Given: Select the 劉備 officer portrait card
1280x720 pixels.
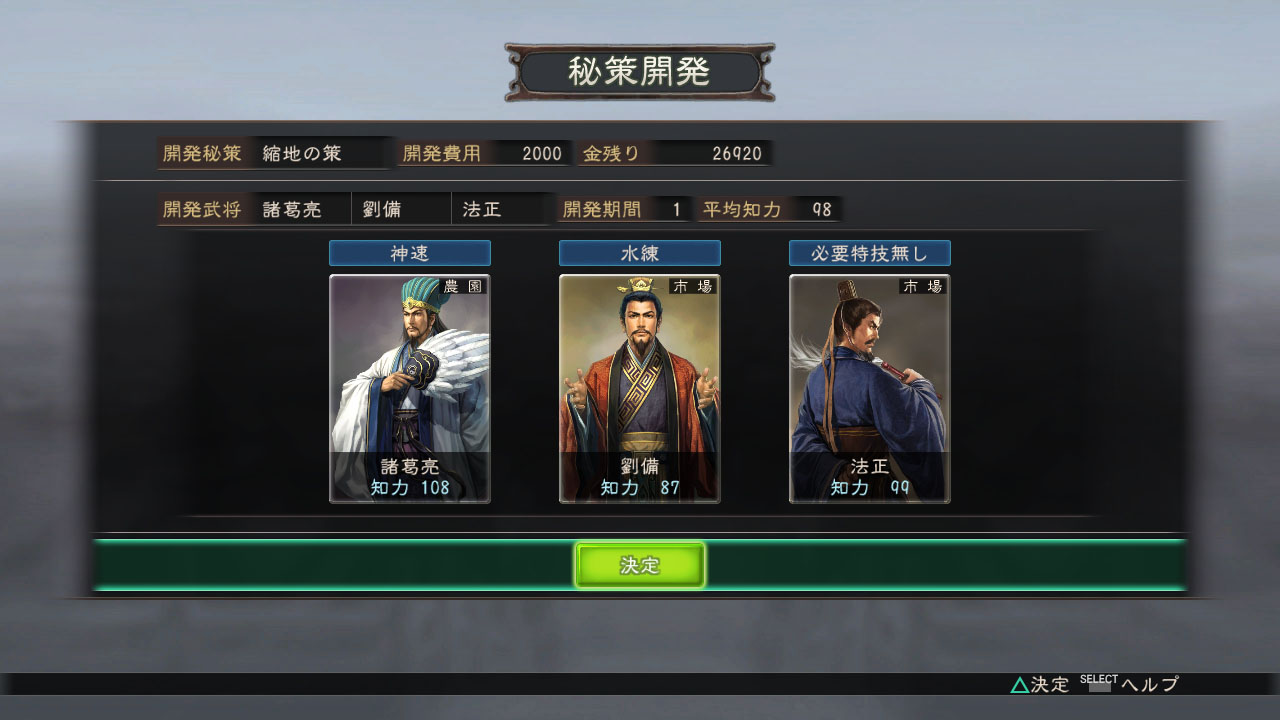Looking at the screenshot, I should click(640, 389).
